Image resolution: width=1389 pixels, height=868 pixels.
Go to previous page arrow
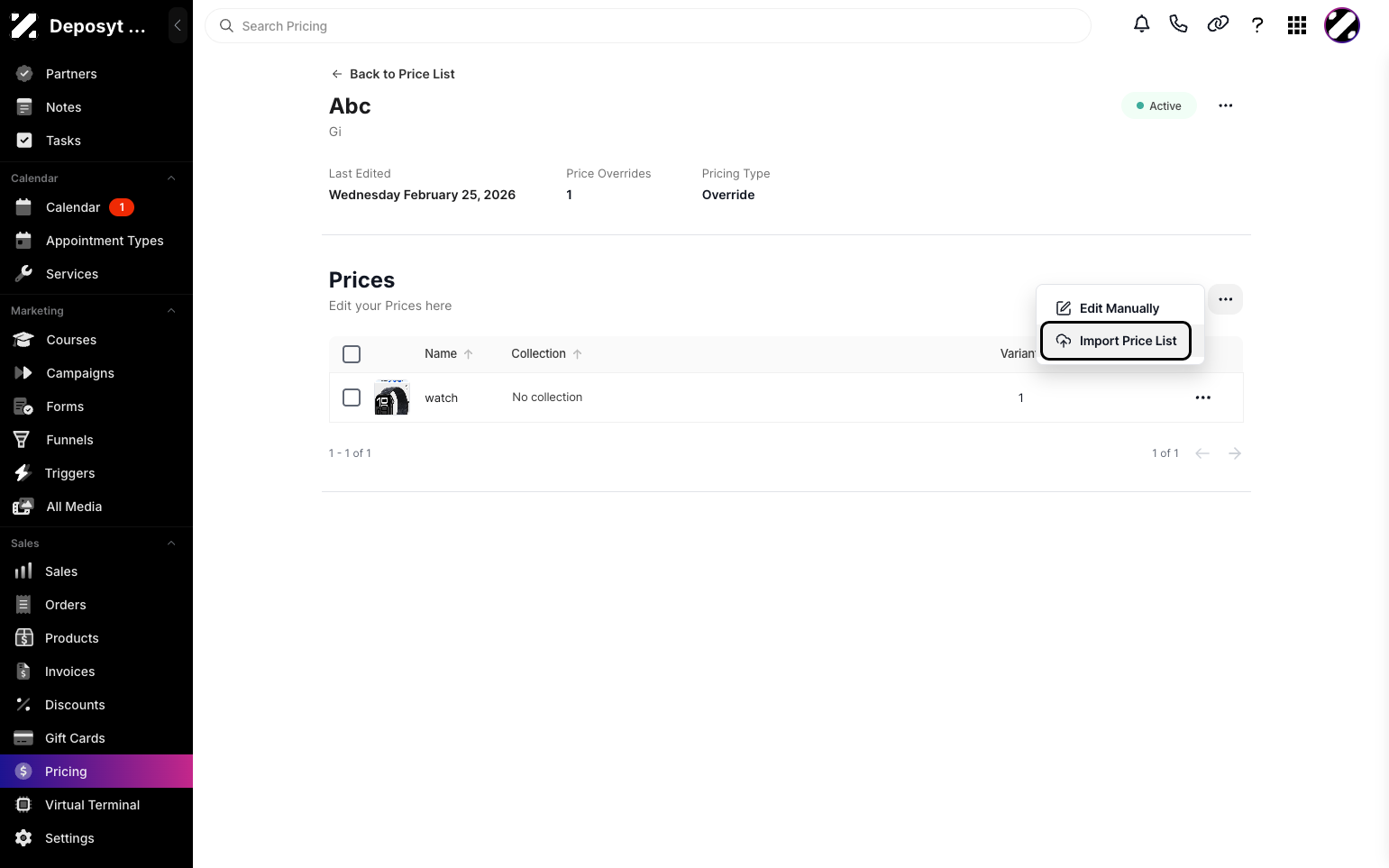point(1202,453)
